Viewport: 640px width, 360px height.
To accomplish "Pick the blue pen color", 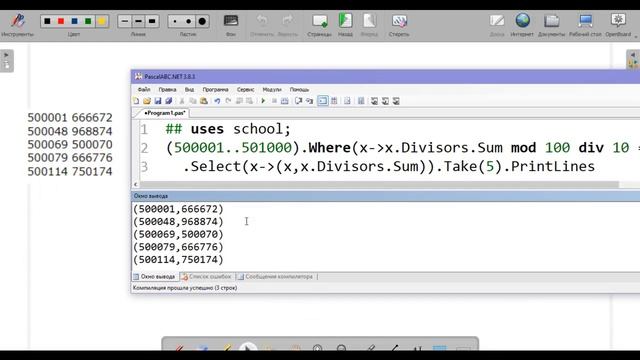I will pyautogui.click(x=74, y=21).
